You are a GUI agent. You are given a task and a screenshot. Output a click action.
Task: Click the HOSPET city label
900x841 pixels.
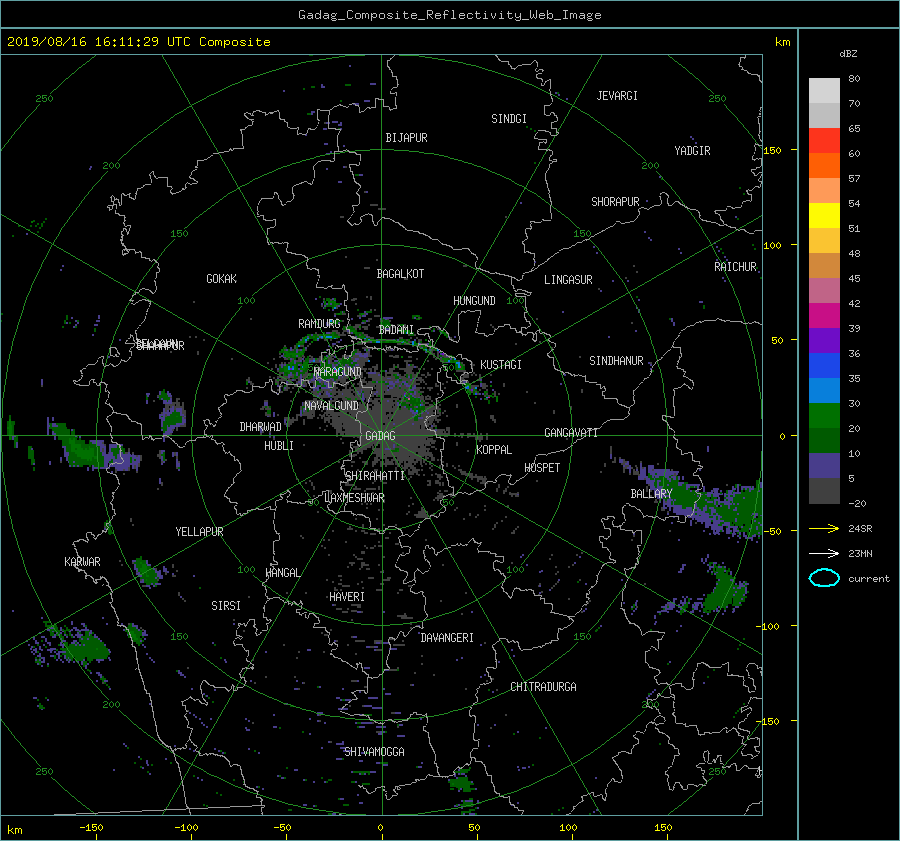click(x=542, y=468)
